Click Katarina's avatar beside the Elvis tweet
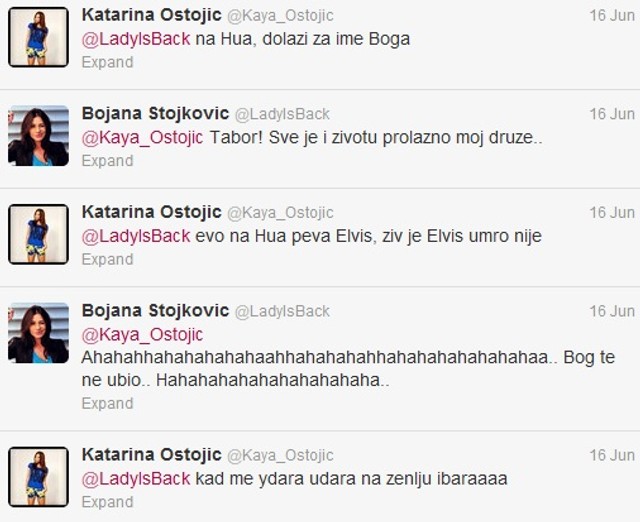The height and width of the screenshot is (522, 640). click(x=38, y=234)
